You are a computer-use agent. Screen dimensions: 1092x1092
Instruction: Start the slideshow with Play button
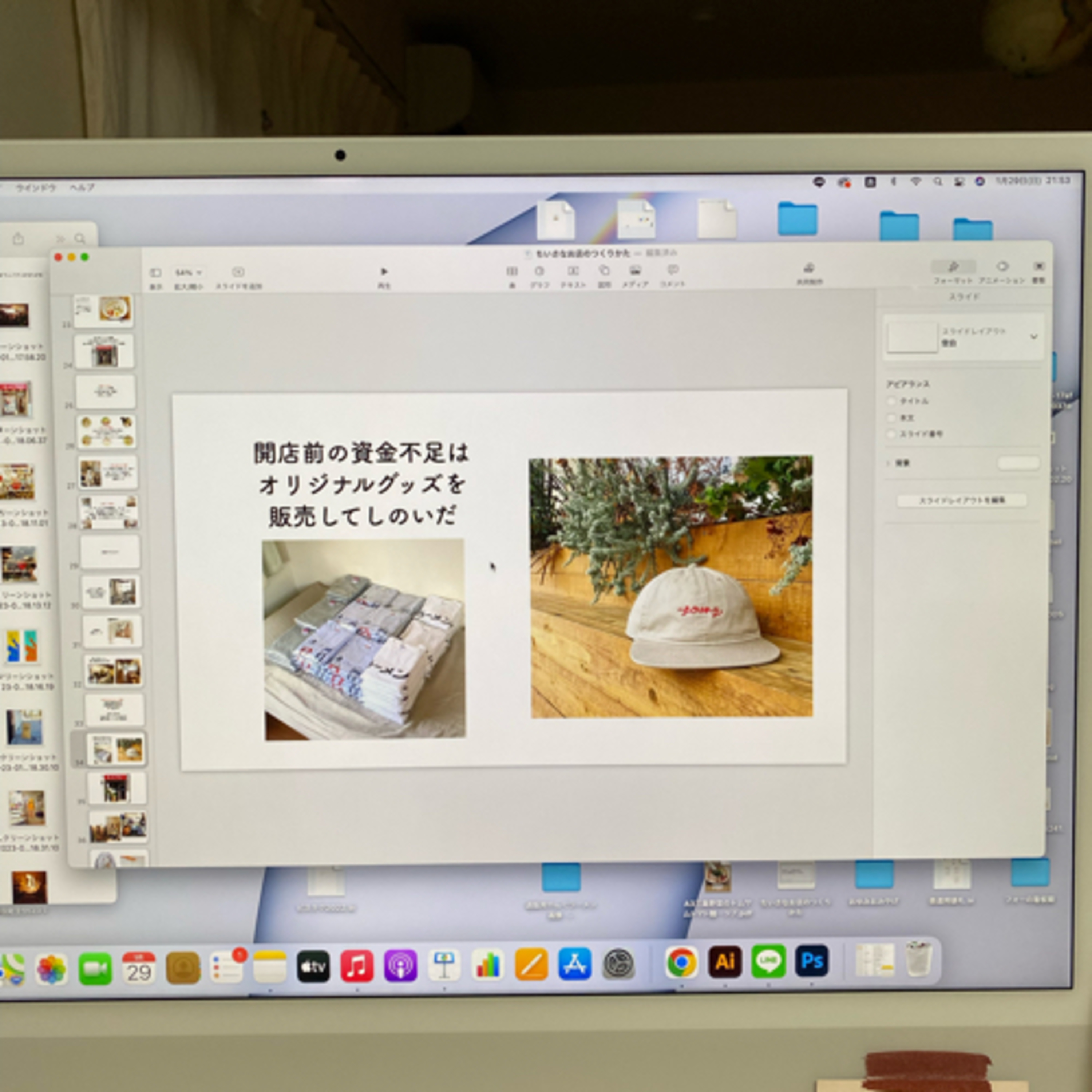[x=384, y=272]
